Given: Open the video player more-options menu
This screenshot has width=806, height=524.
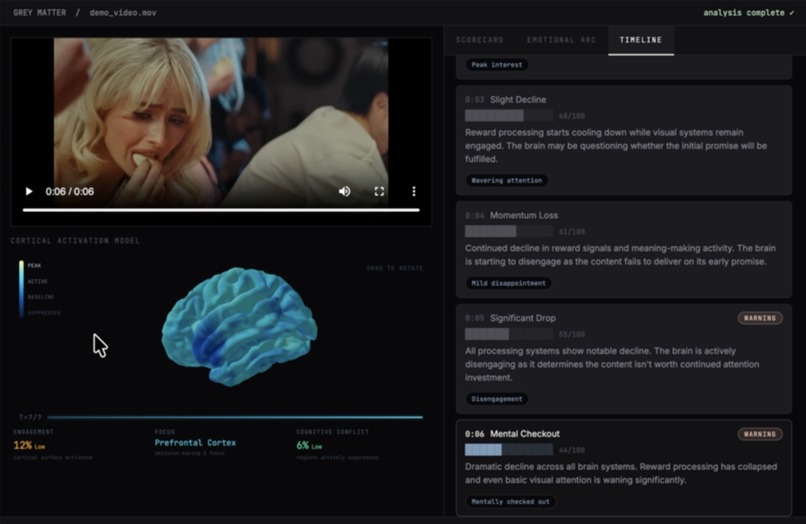Looking at the screenshot, I should click(x=414, y=191).
